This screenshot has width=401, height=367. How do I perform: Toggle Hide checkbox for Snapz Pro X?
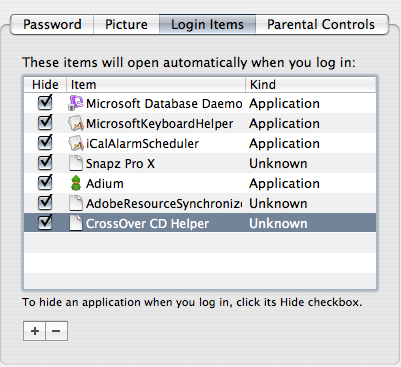click(45, 163)
